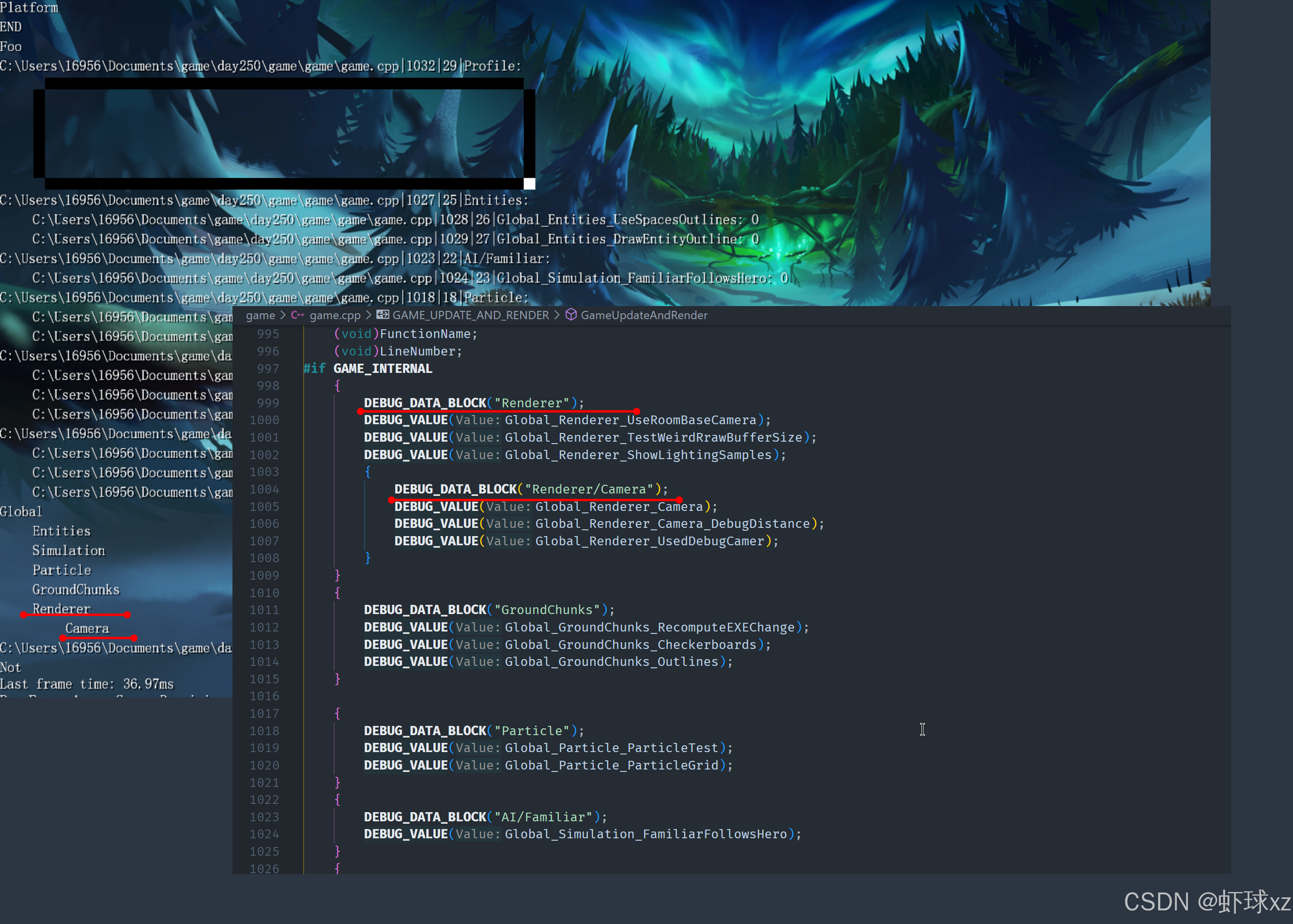Toggle Global_Simulation_FamiliarFollowsHero debug value
1293x924 pixels.
642,278
